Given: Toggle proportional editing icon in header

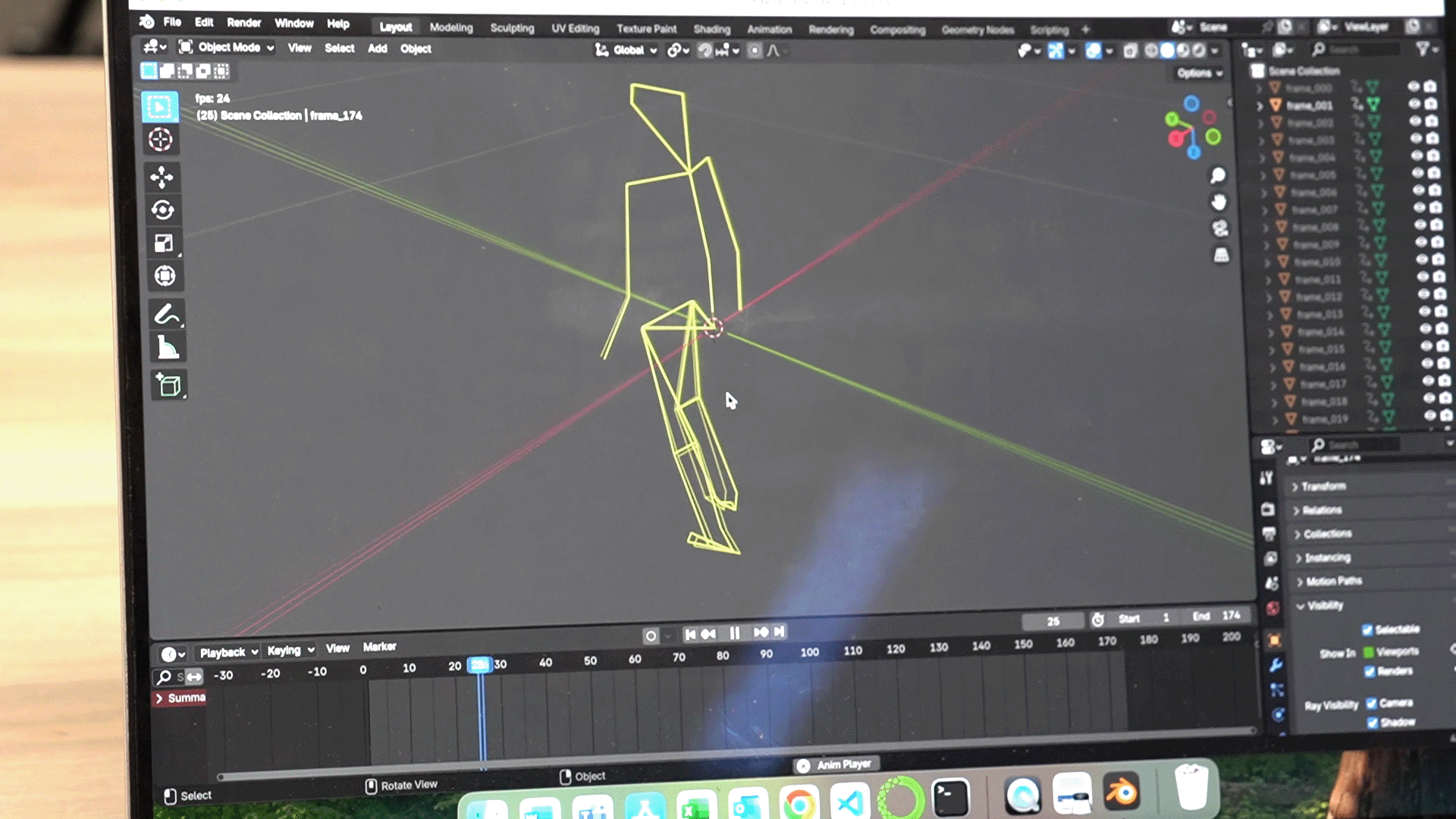Looking at the screenshot, I should coord(755,51).
